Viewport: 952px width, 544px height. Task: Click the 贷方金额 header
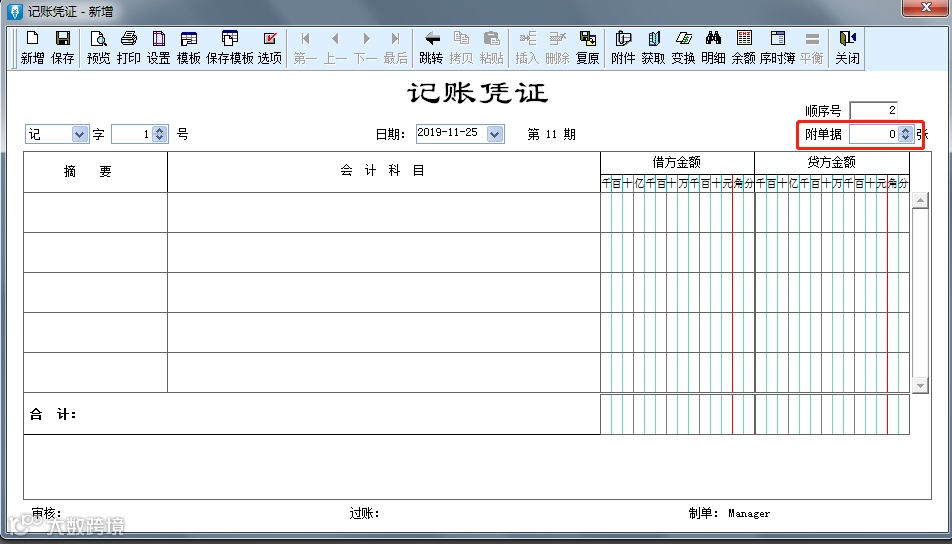click(x=832, y=163)
